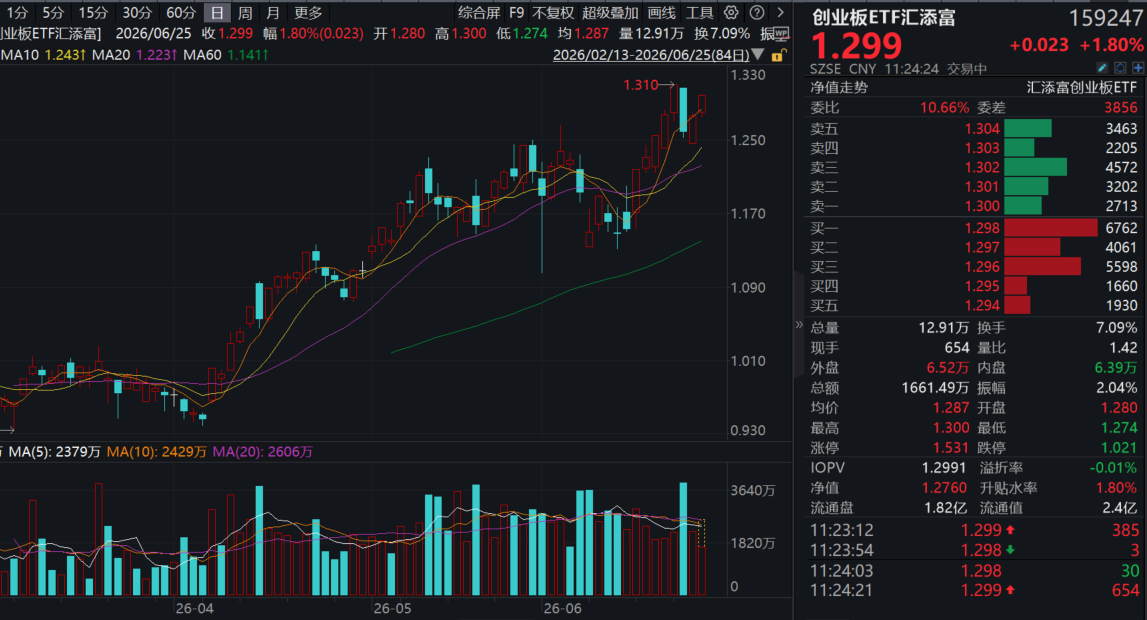Click the tallest teal June volume bar
1147x620 pixels.
tap(684, 538)
